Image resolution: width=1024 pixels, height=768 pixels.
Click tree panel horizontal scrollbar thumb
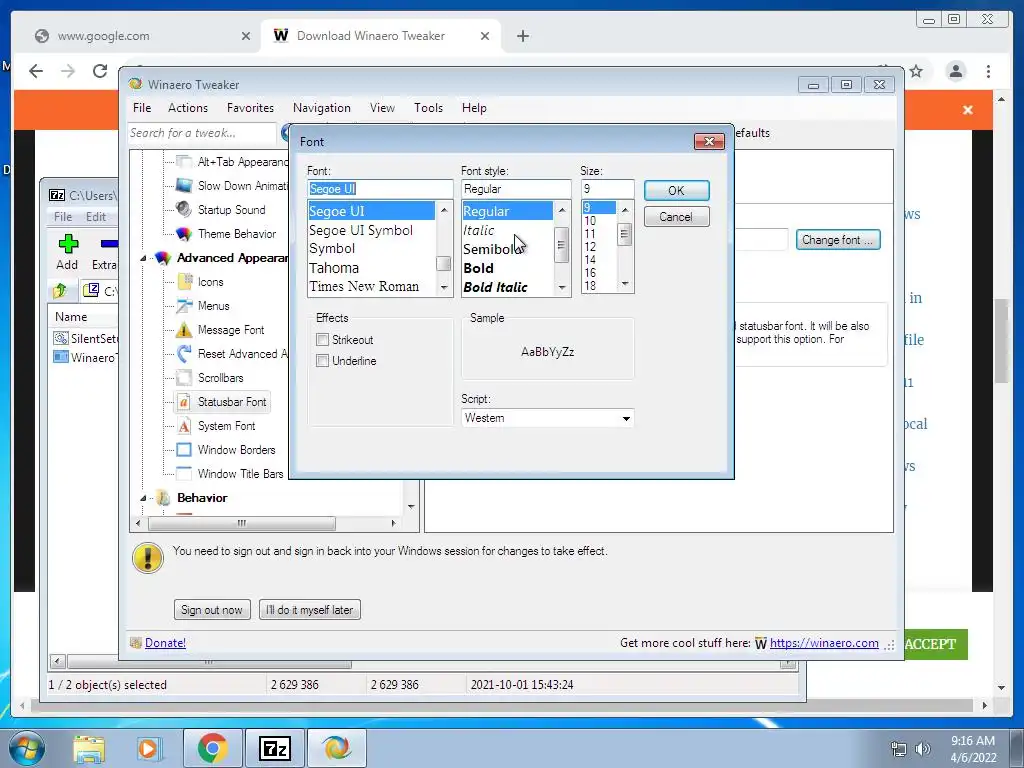coord(242,524)
